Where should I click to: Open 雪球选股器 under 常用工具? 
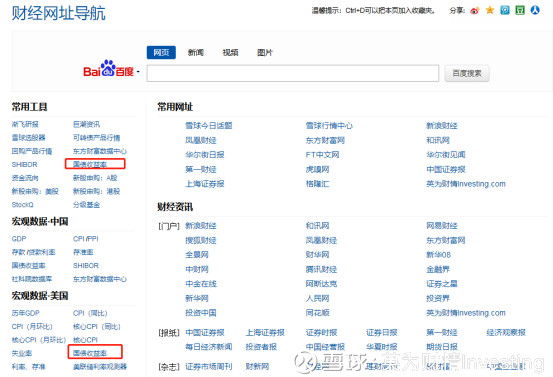(x=29, y=138)
